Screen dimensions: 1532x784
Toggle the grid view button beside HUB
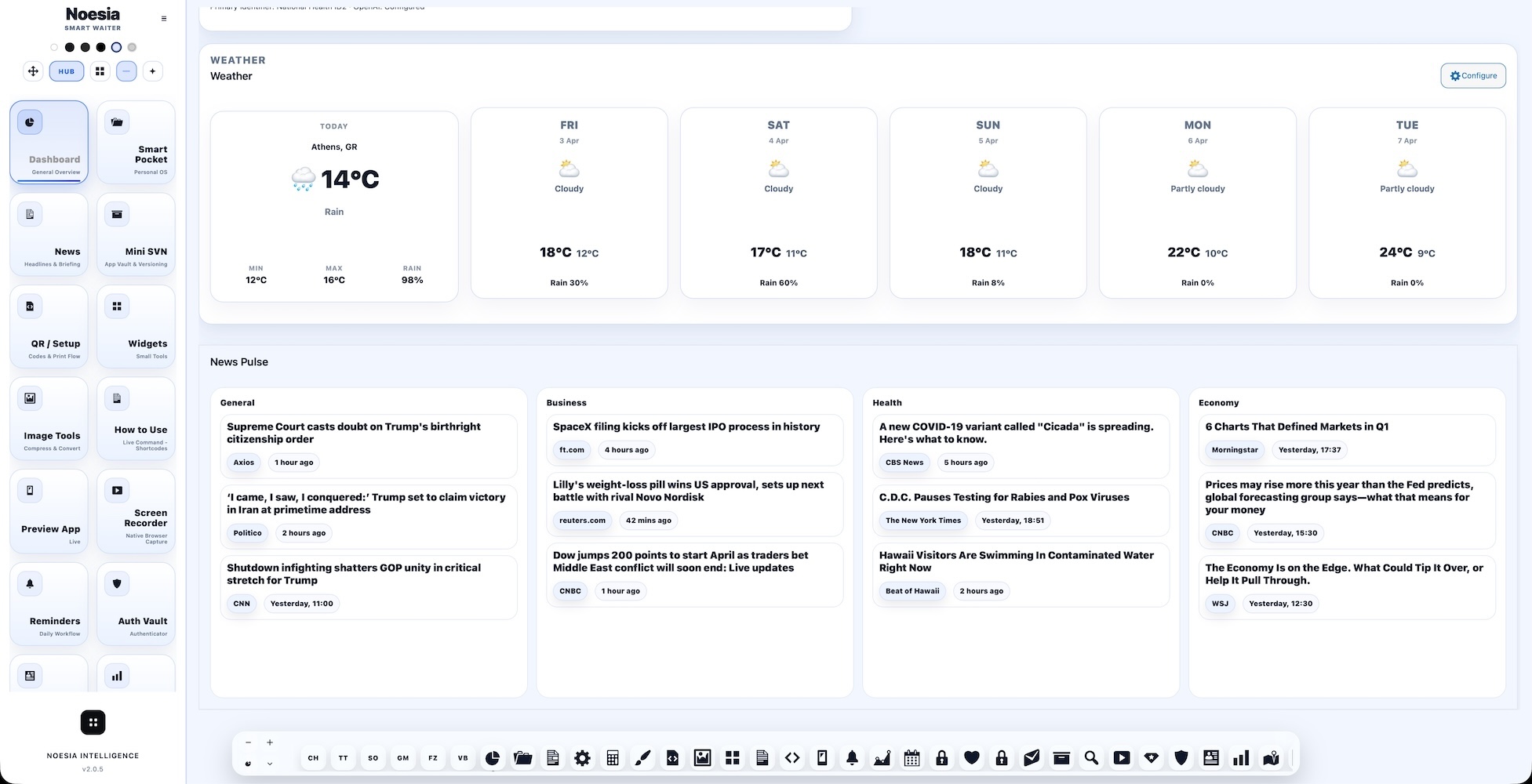pyautogui.click(x=100, y=71)
